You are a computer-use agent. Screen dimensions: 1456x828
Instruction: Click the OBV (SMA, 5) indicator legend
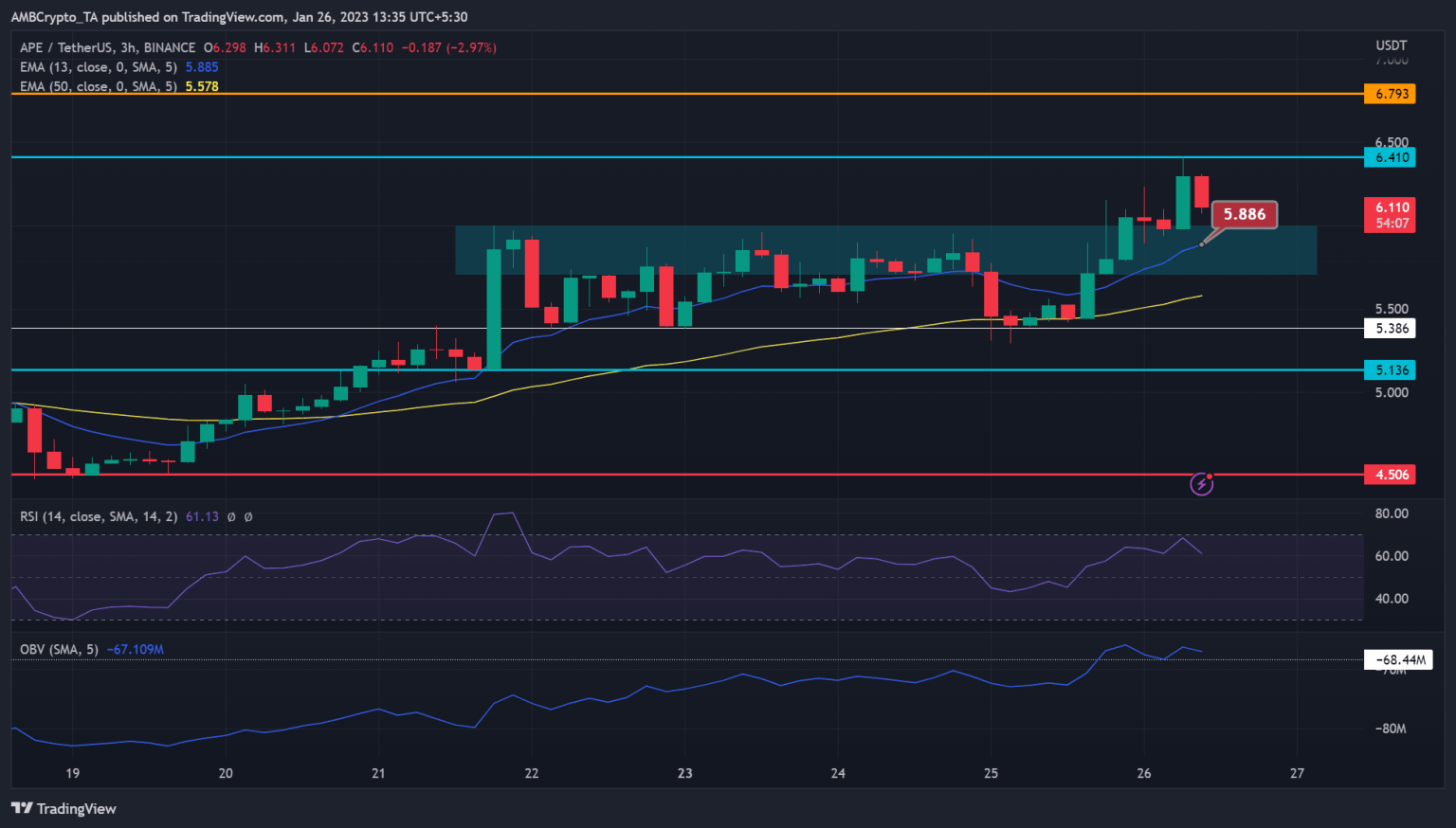tap(59, 650)
